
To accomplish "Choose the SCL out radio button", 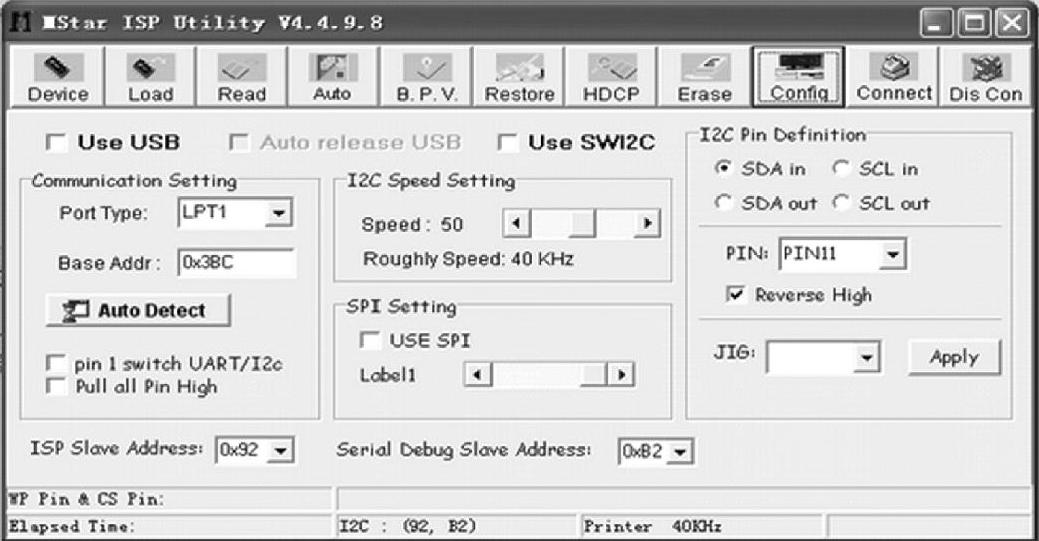I will coord(841,202).
